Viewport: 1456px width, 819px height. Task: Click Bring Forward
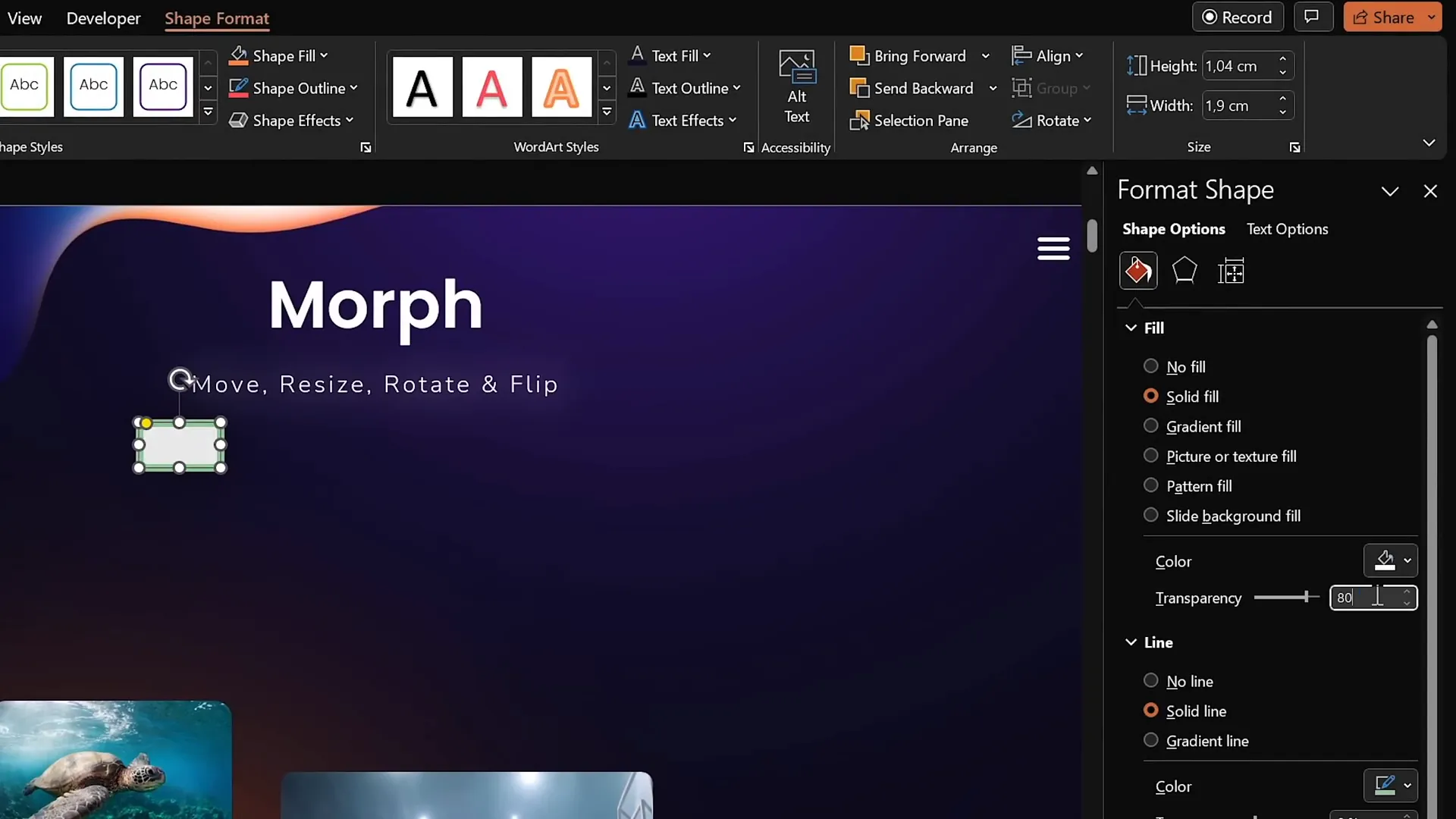(x=908, y=55)
